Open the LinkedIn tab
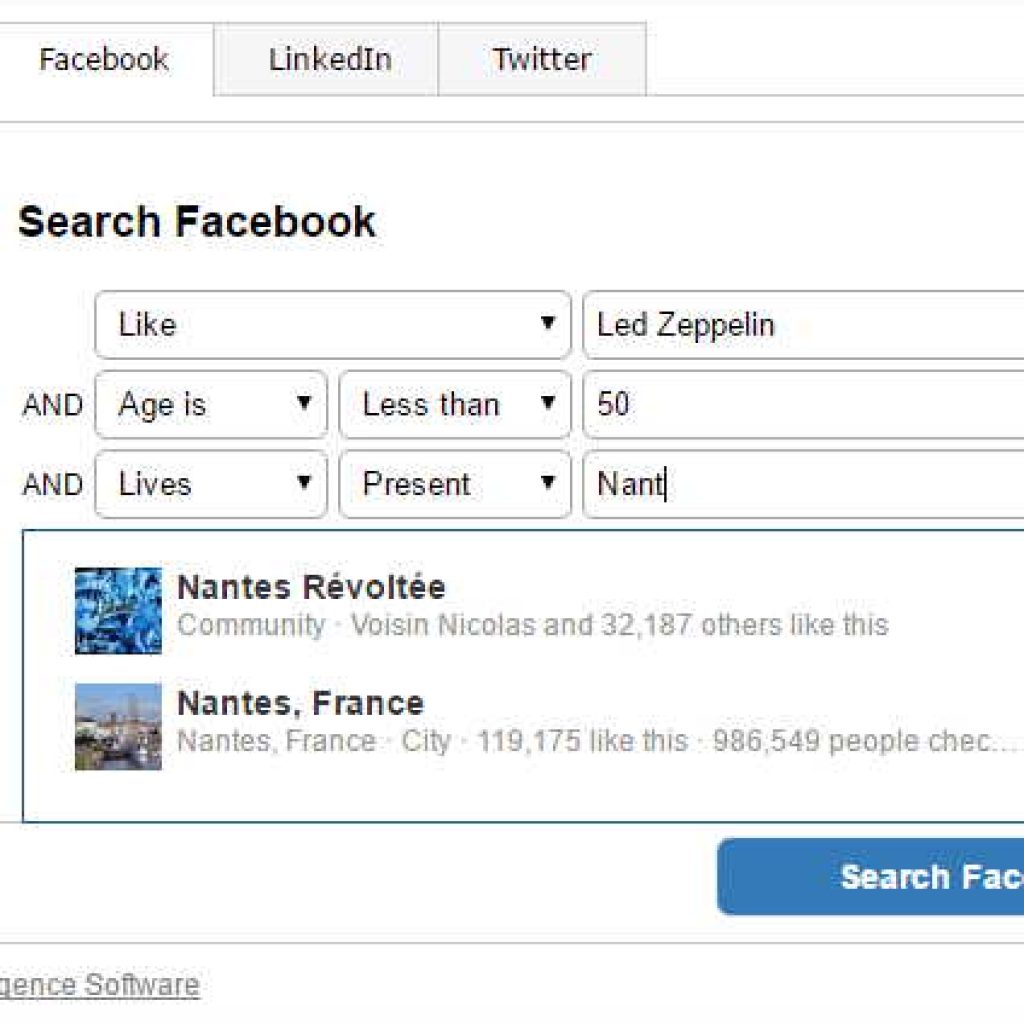Image resolution: width=1024 pixels, height=1024 pixels. point(326,59)
